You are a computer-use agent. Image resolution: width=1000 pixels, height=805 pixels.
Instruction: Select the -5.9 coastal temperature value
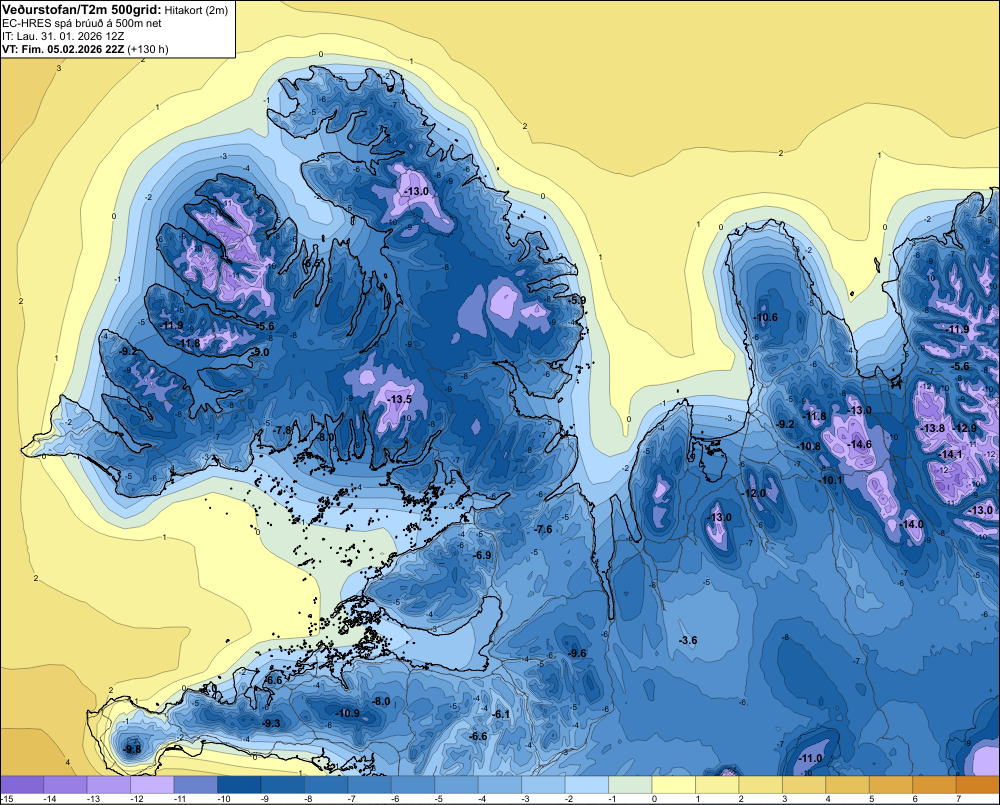(578, 300)
